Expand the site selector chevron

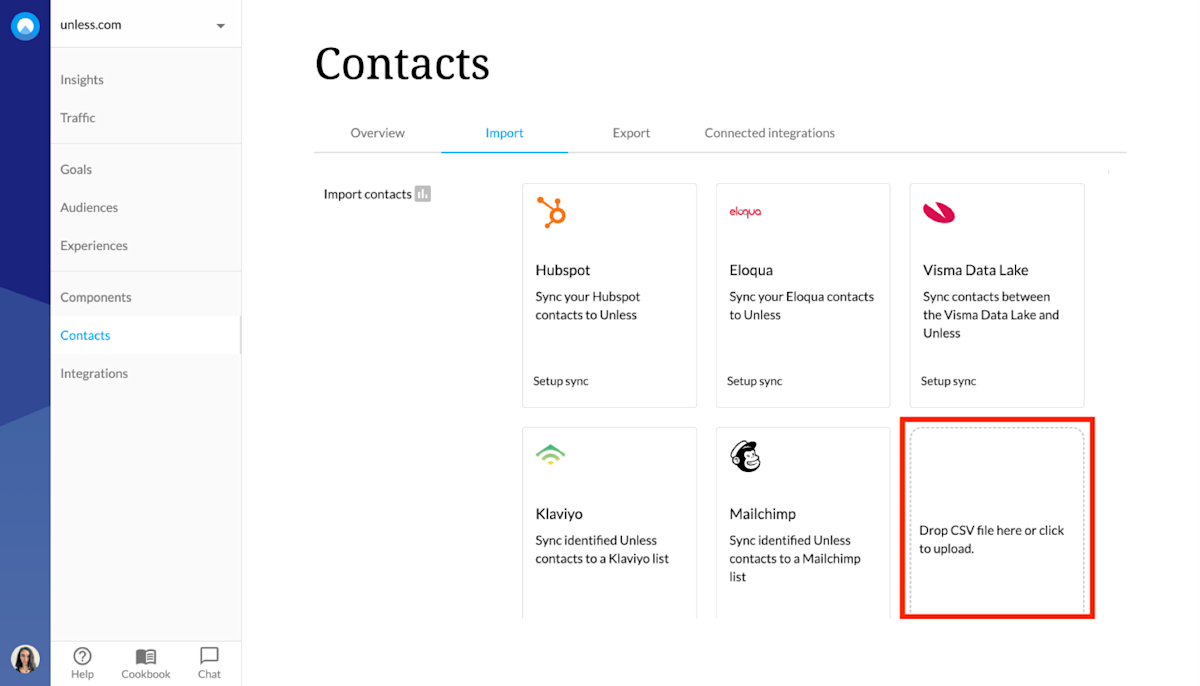tap(220, 24)
